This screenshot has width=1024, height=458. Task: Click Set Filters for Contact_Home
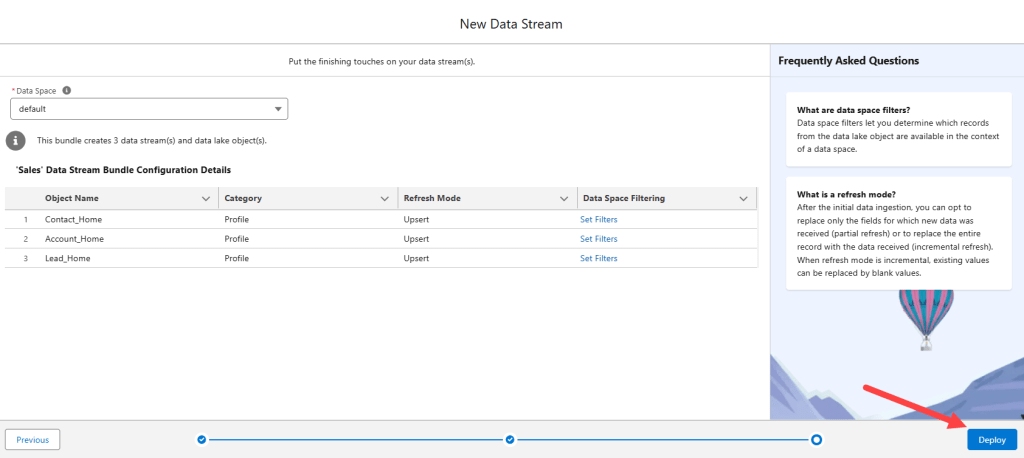pyautogui.click(x=599, y=219)
